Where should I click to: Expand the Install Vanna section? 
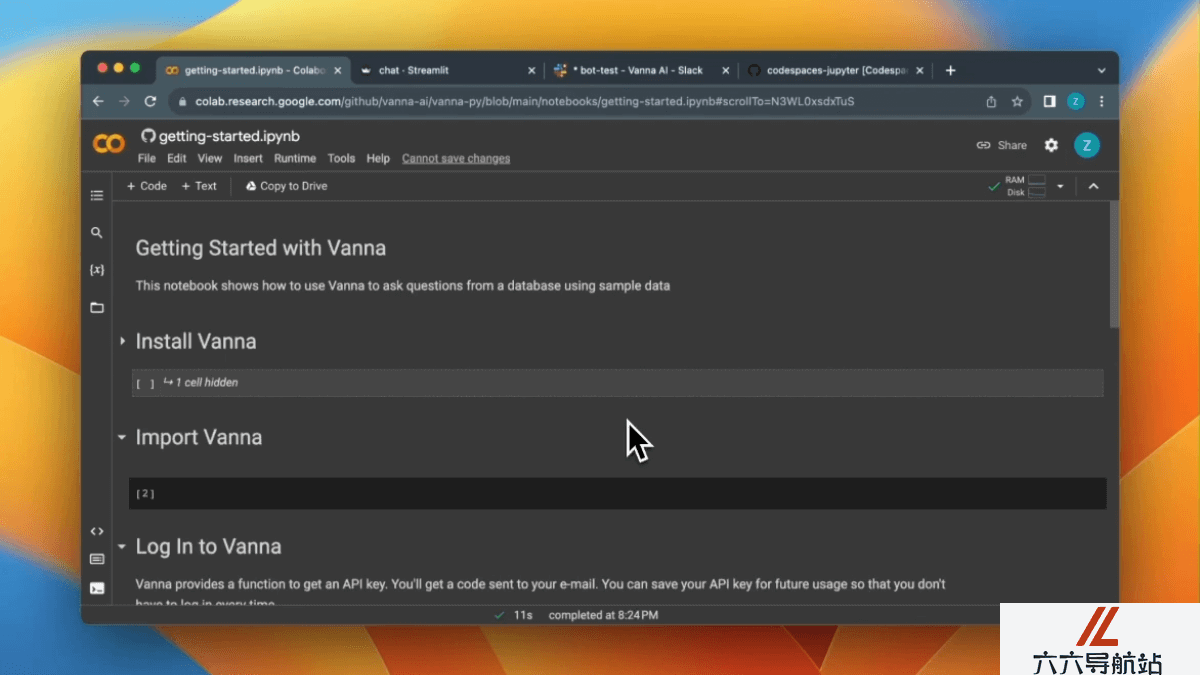point(122,341)
